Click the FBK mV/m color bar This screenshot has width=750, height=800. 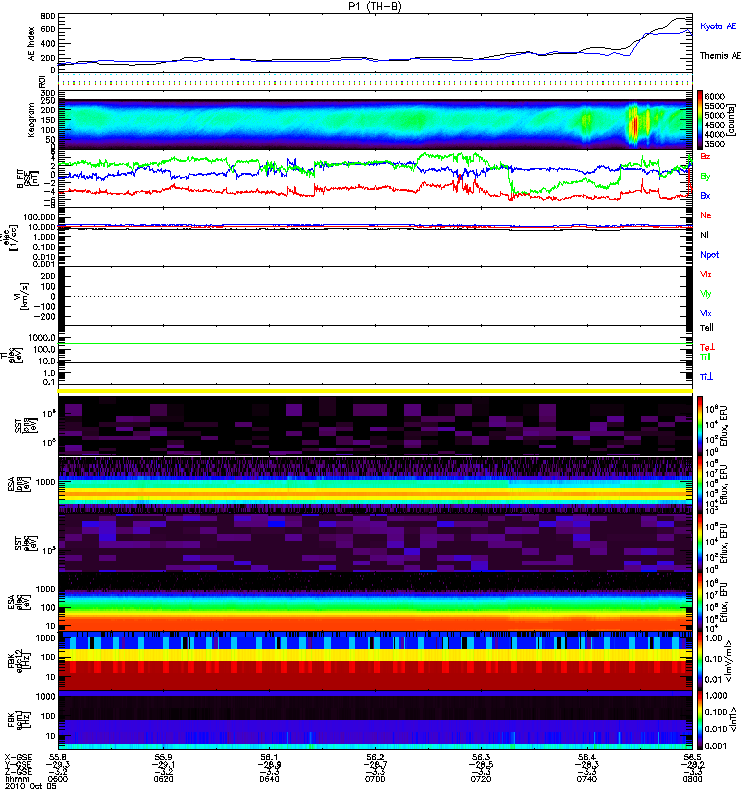click(x=700, y=661)
